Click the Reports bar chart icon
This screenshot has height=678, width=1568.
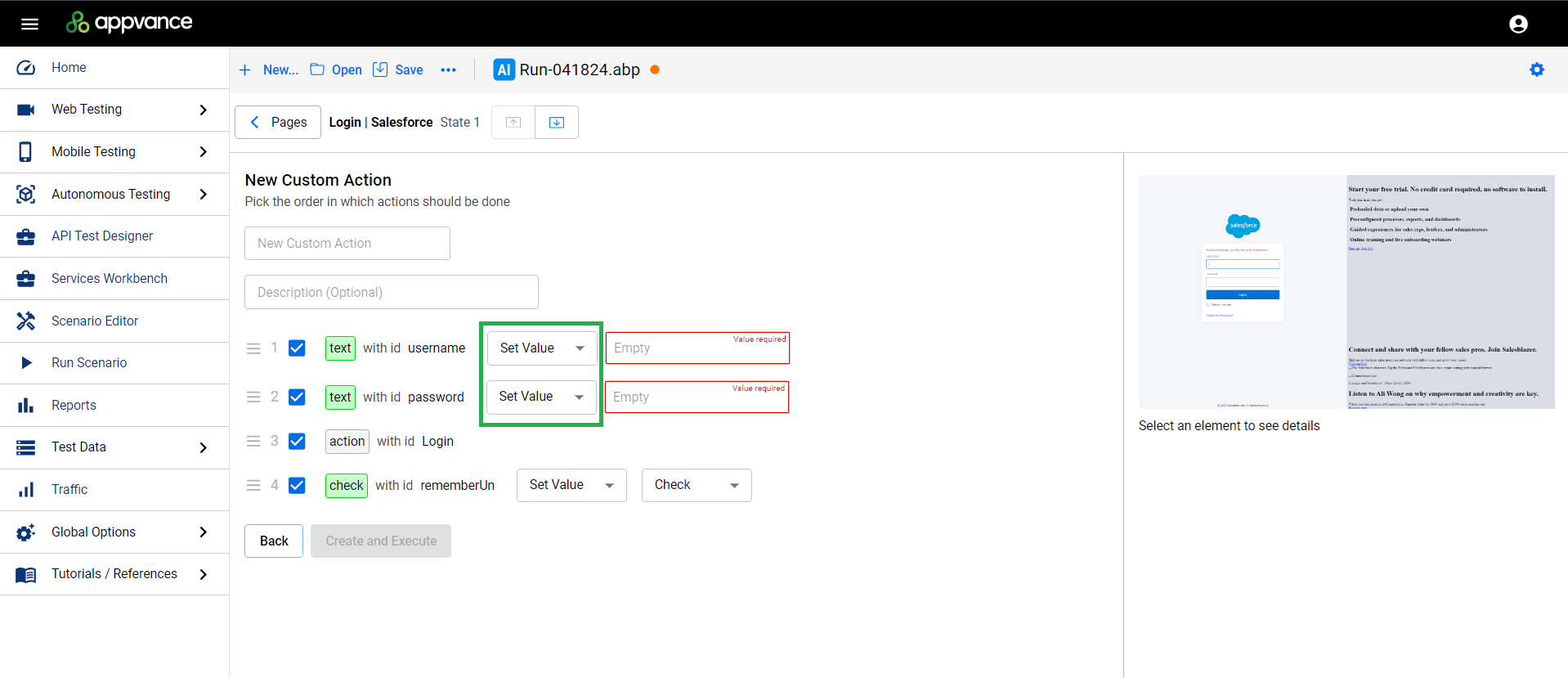click(26, 405)
